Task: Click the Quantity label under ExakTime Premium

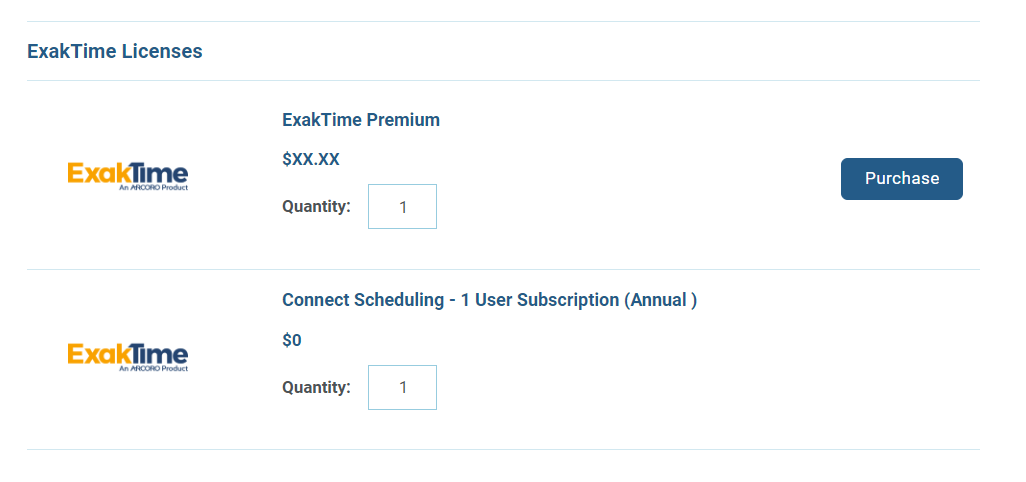Action: pos(316,207)
